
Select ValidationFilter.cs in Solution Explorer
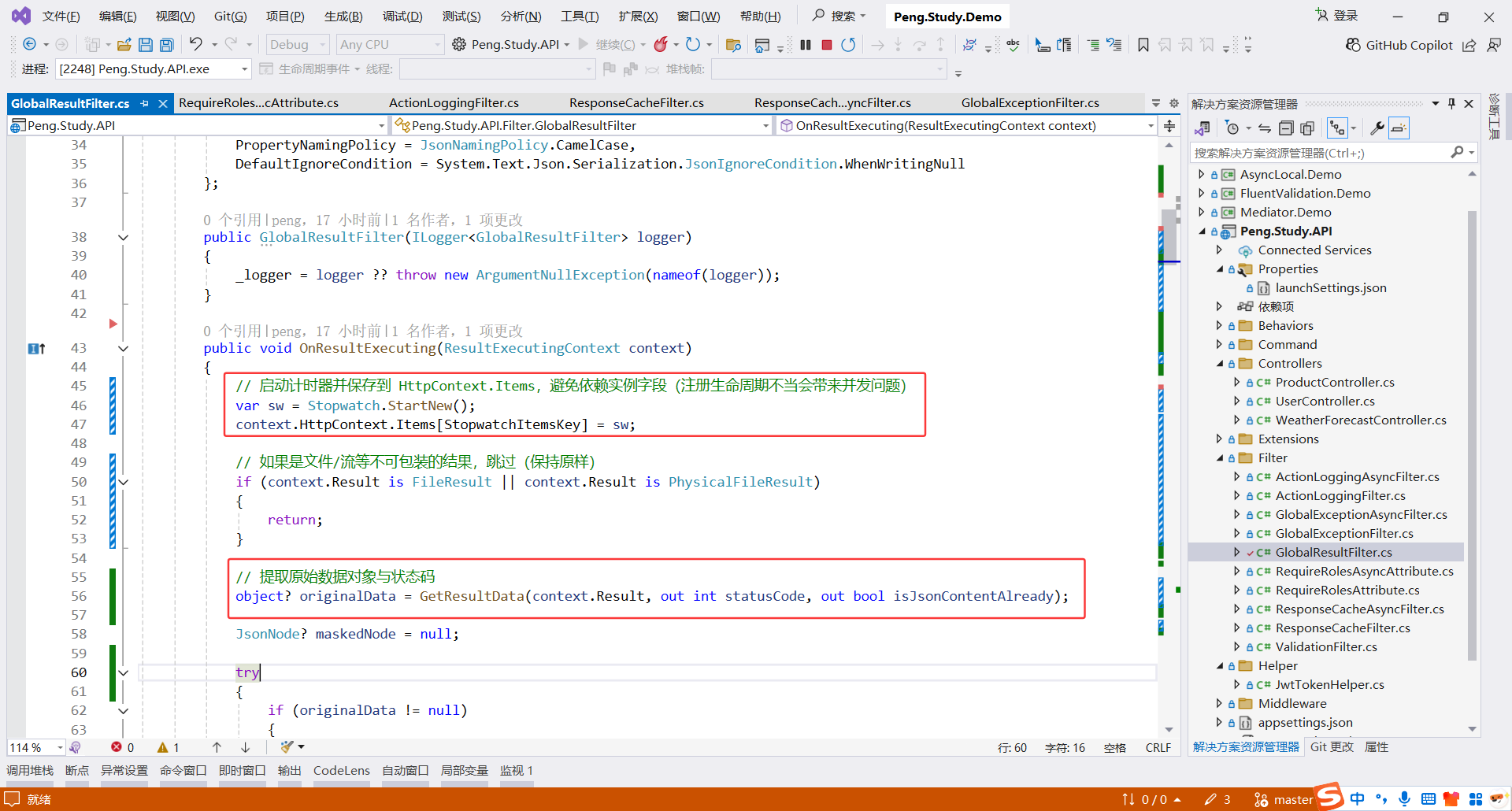tap(1326, 646)
